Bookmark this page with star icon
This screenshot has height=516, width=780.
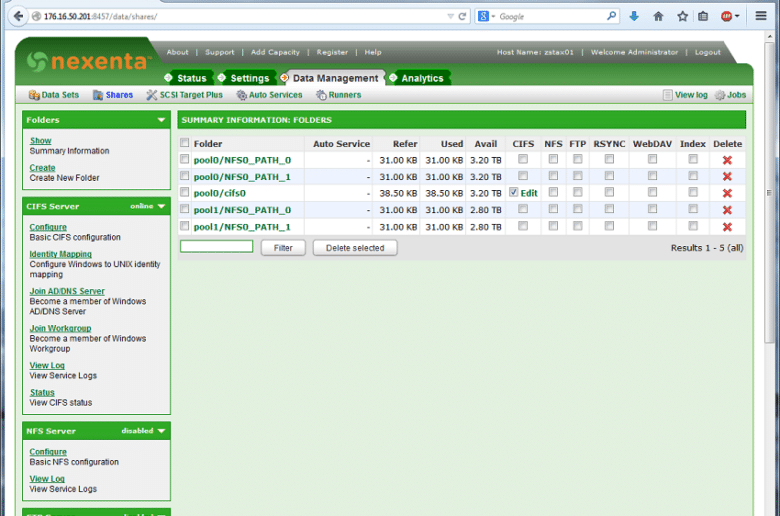click(682, 16)
